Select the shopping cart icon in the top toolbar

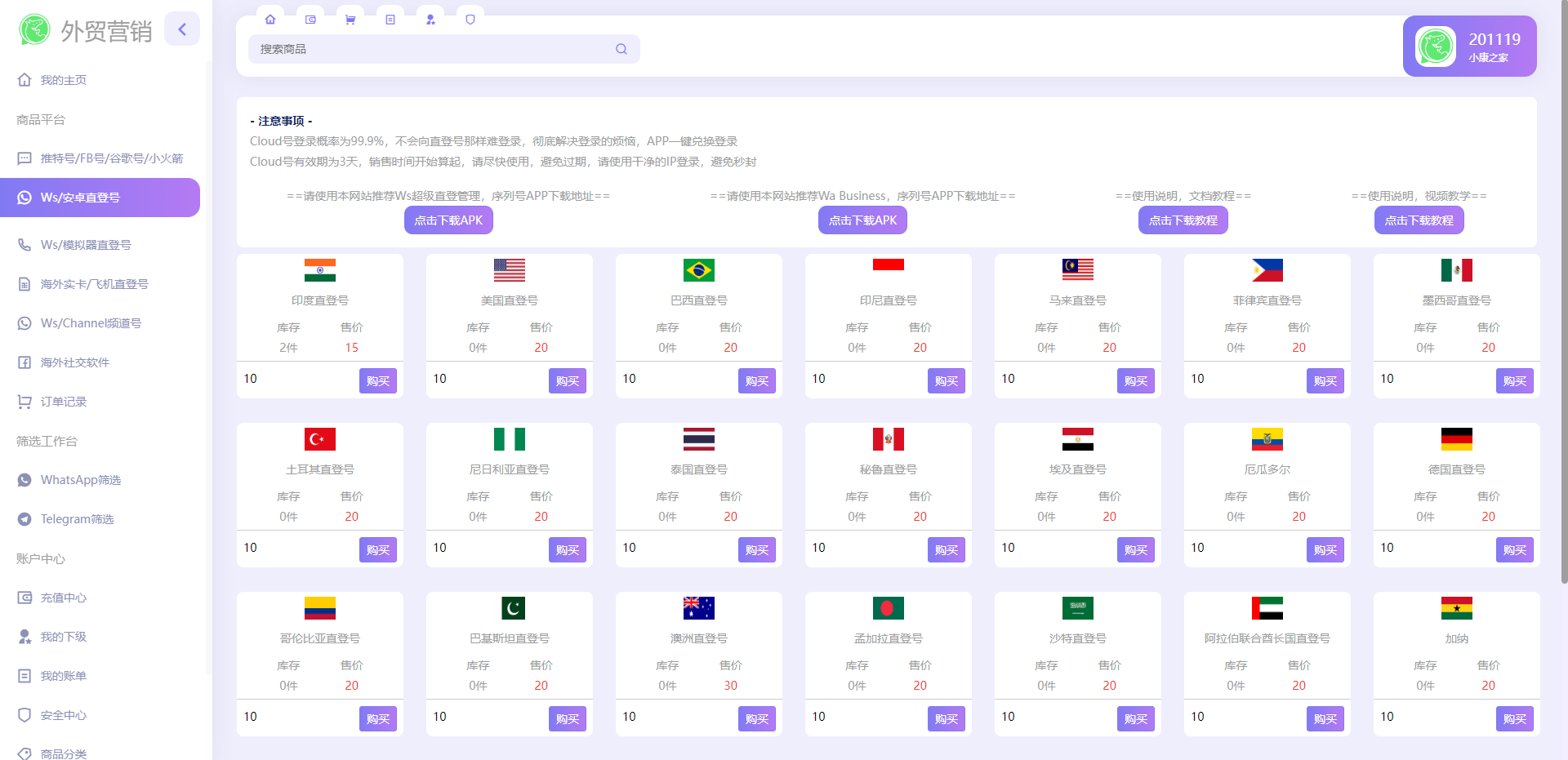click(350, 20)
